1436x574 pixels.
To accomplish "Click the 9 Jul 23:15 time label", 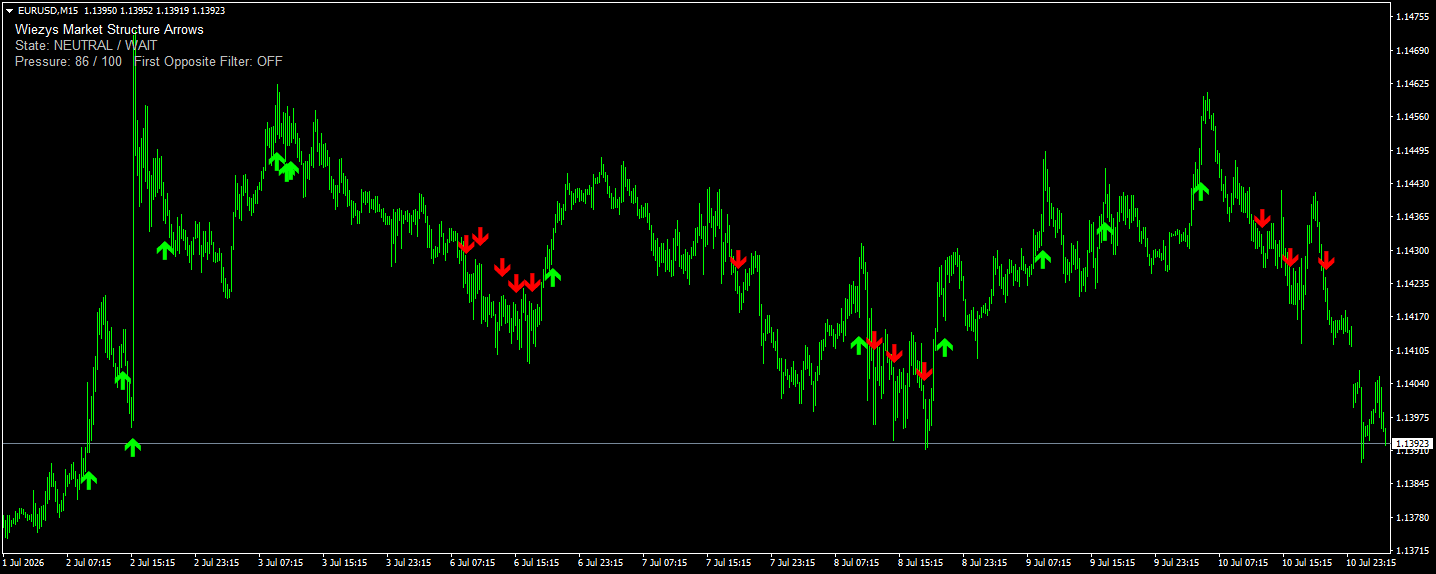I will (1177, 563).
